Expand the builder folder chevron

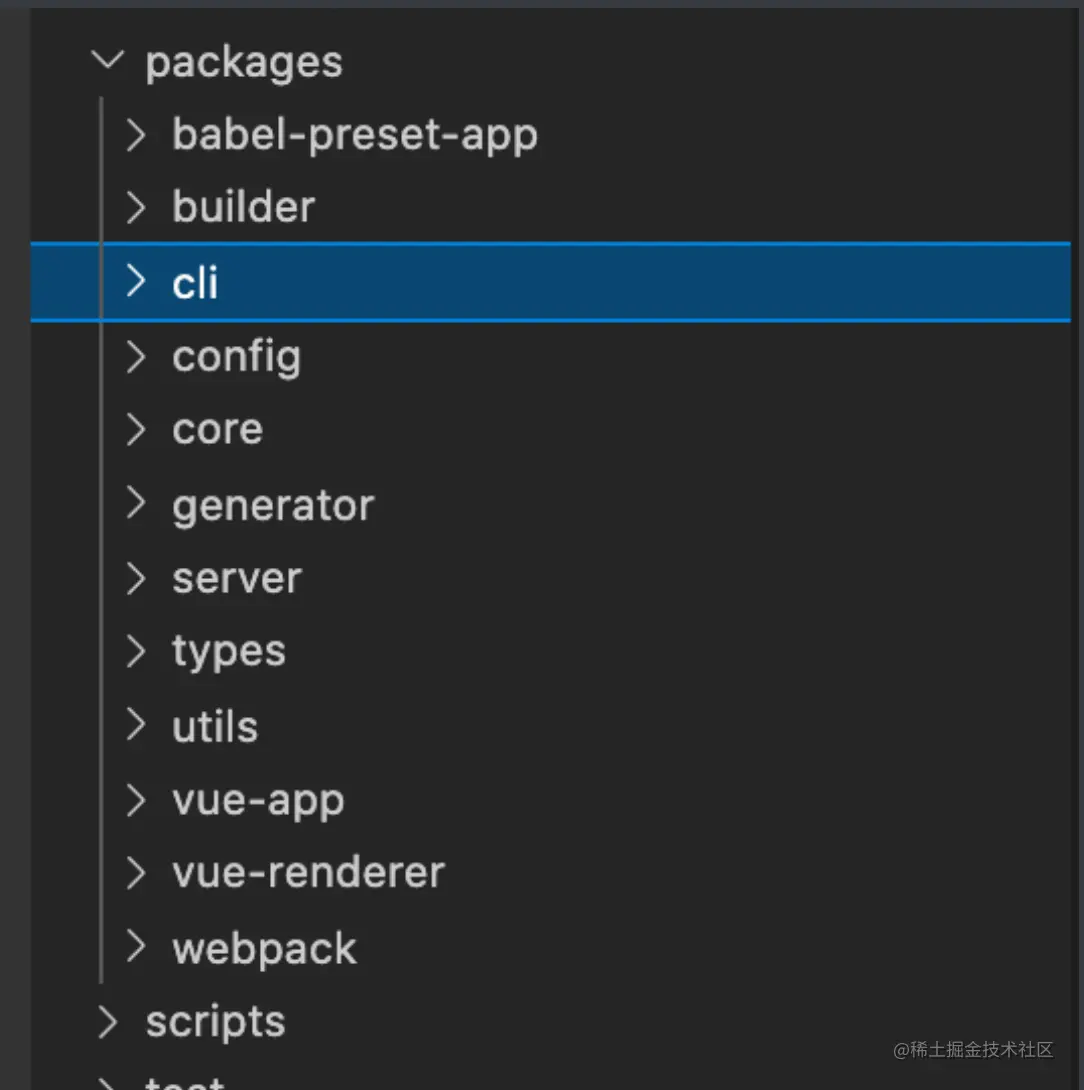[136, 207]
